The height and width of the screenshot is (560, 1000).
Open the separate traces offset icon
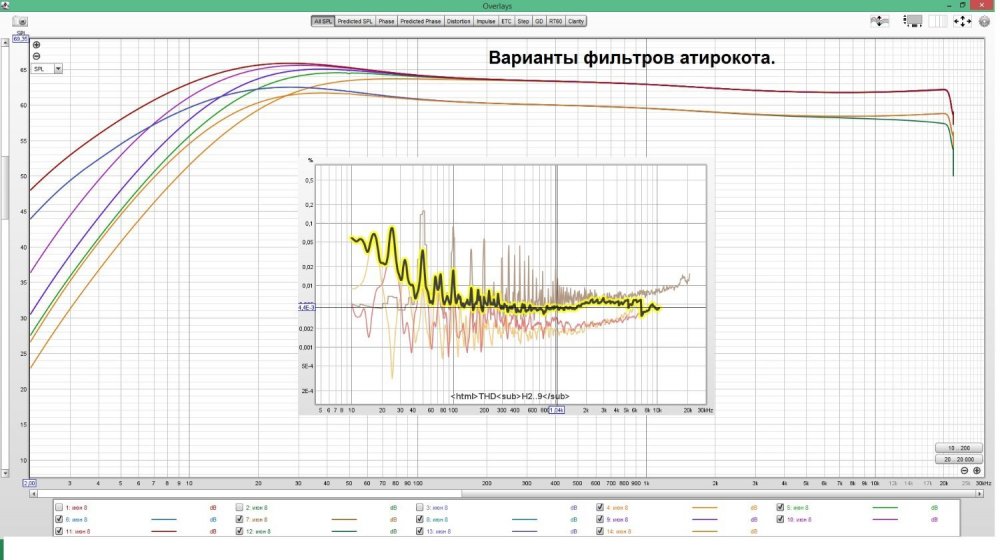(x=879, y=21)
